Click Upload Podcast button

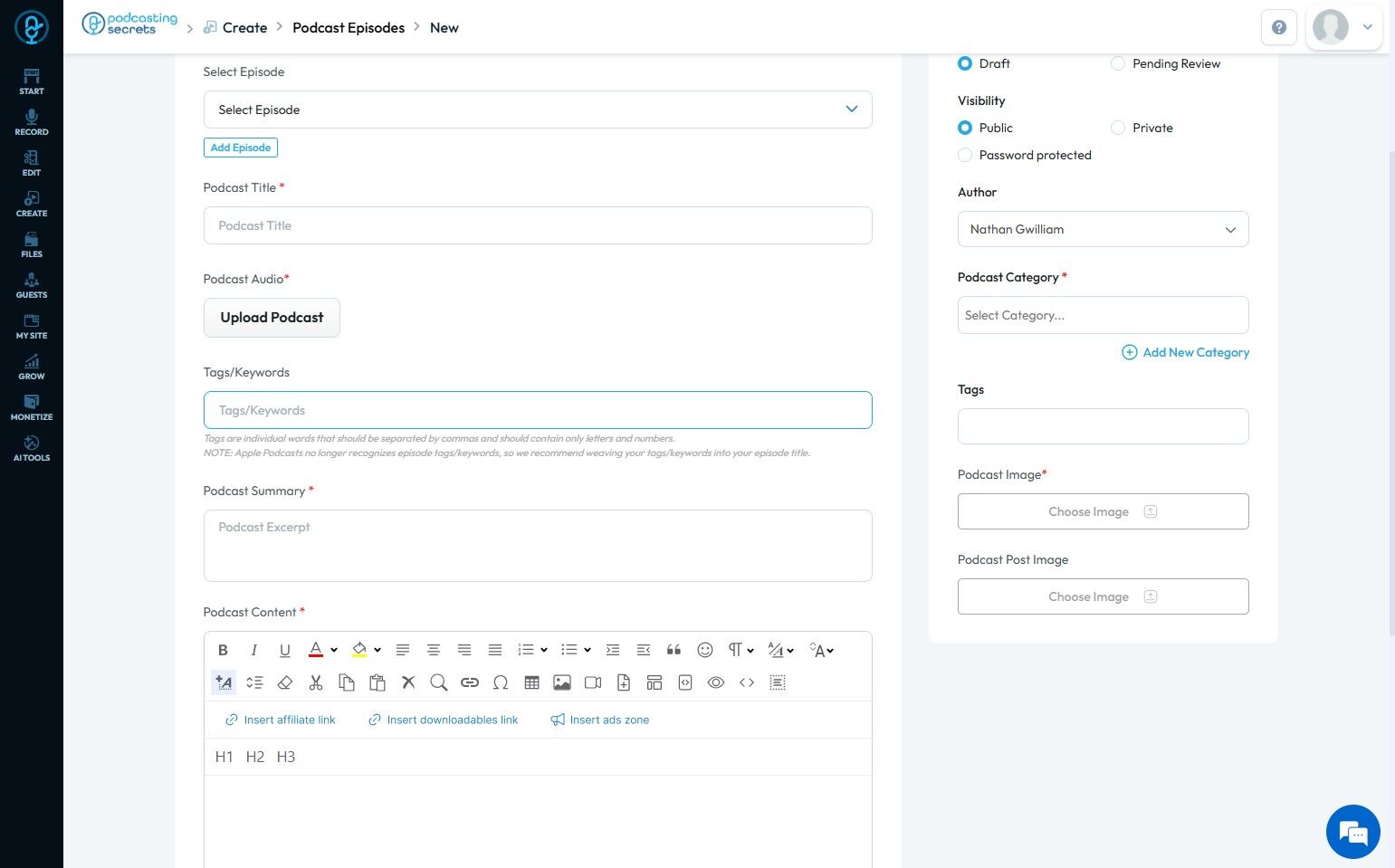point(272,318)
